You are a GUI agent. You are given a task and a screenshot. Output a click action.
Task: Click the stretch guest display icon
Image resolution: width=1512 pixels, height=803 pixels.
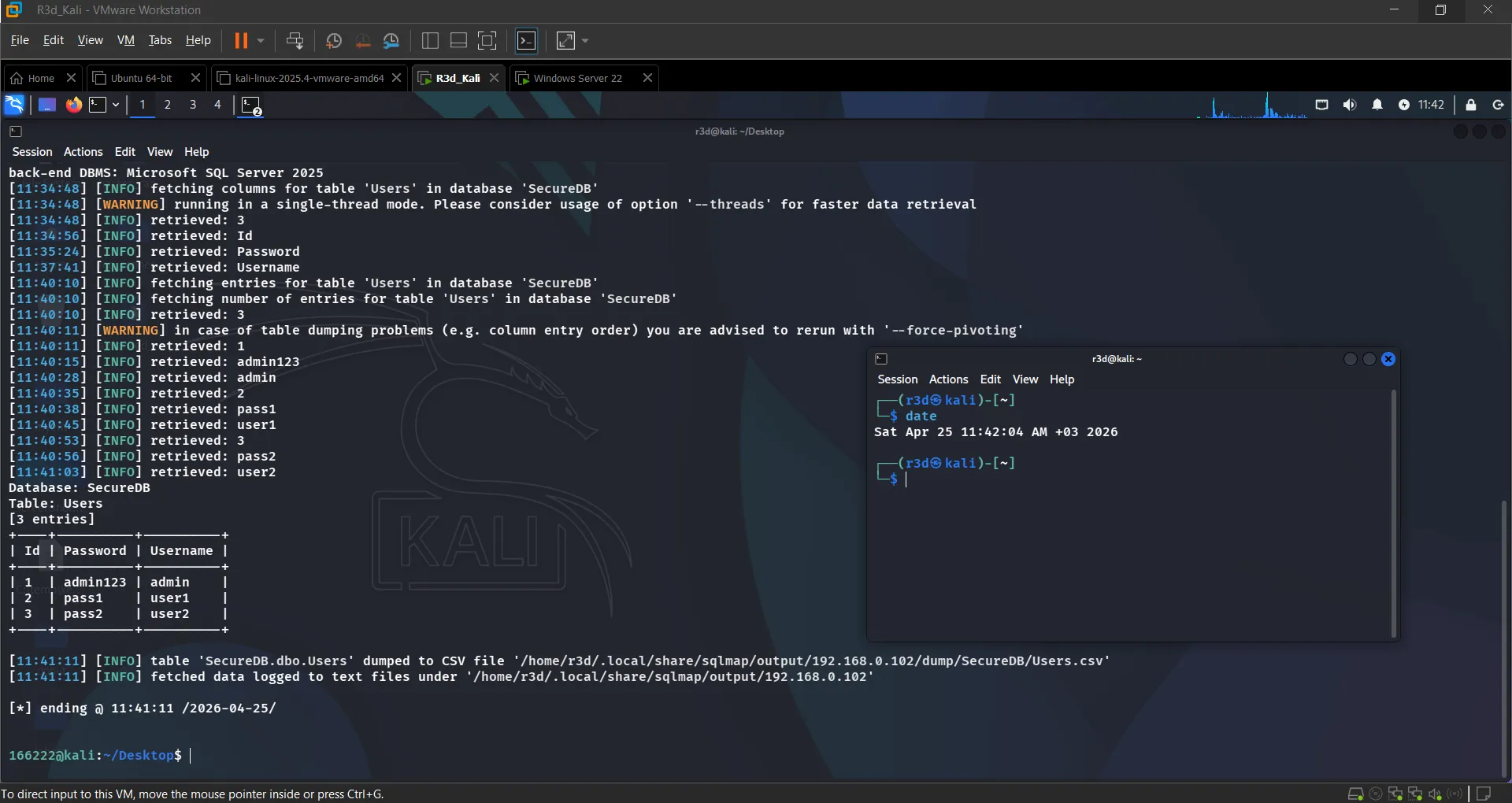[x=566, y=40]
